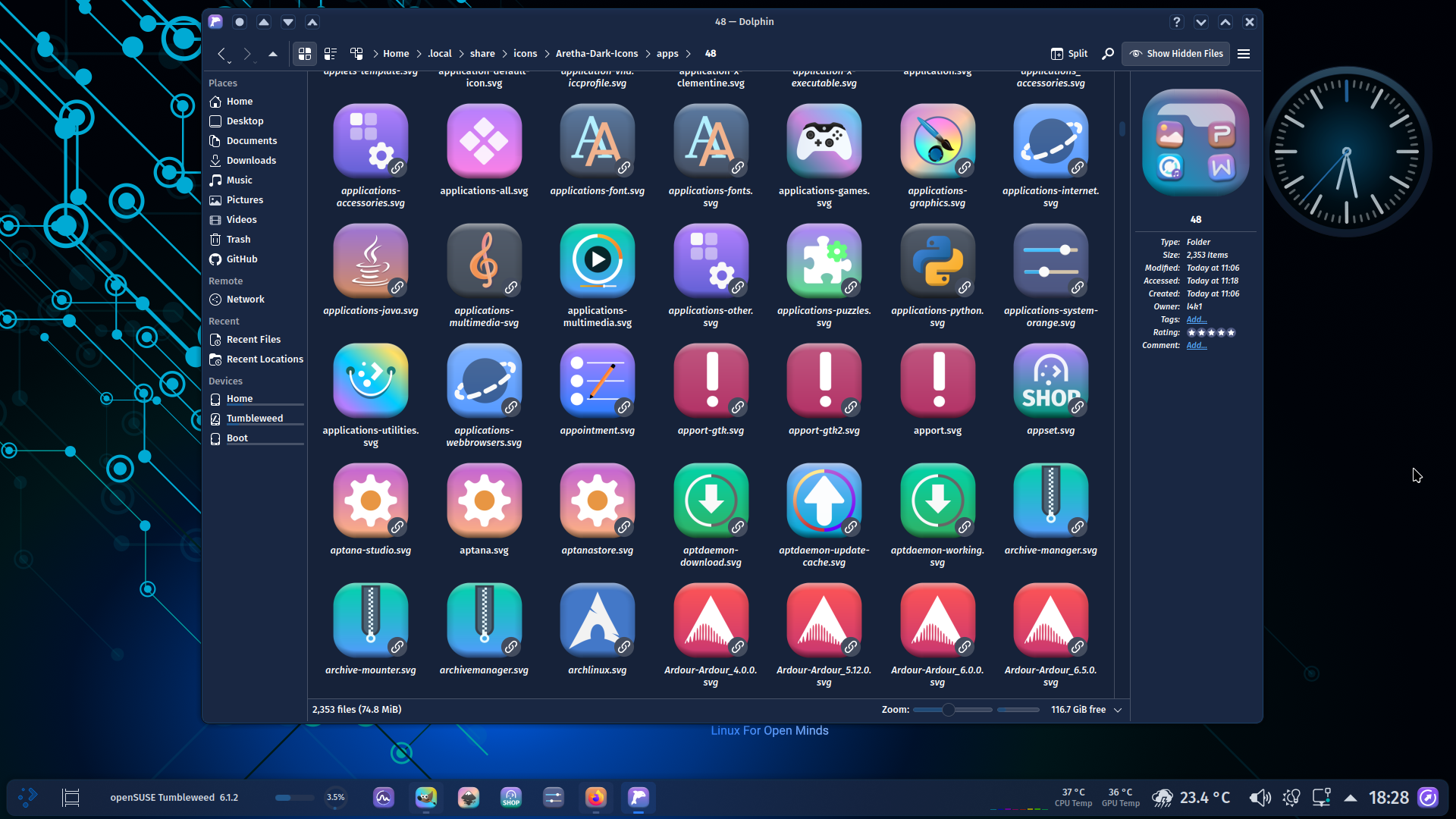Click the taskbar clock showing 18:28
This screenshot has height=819, width=1456.
click(1389, 798)
